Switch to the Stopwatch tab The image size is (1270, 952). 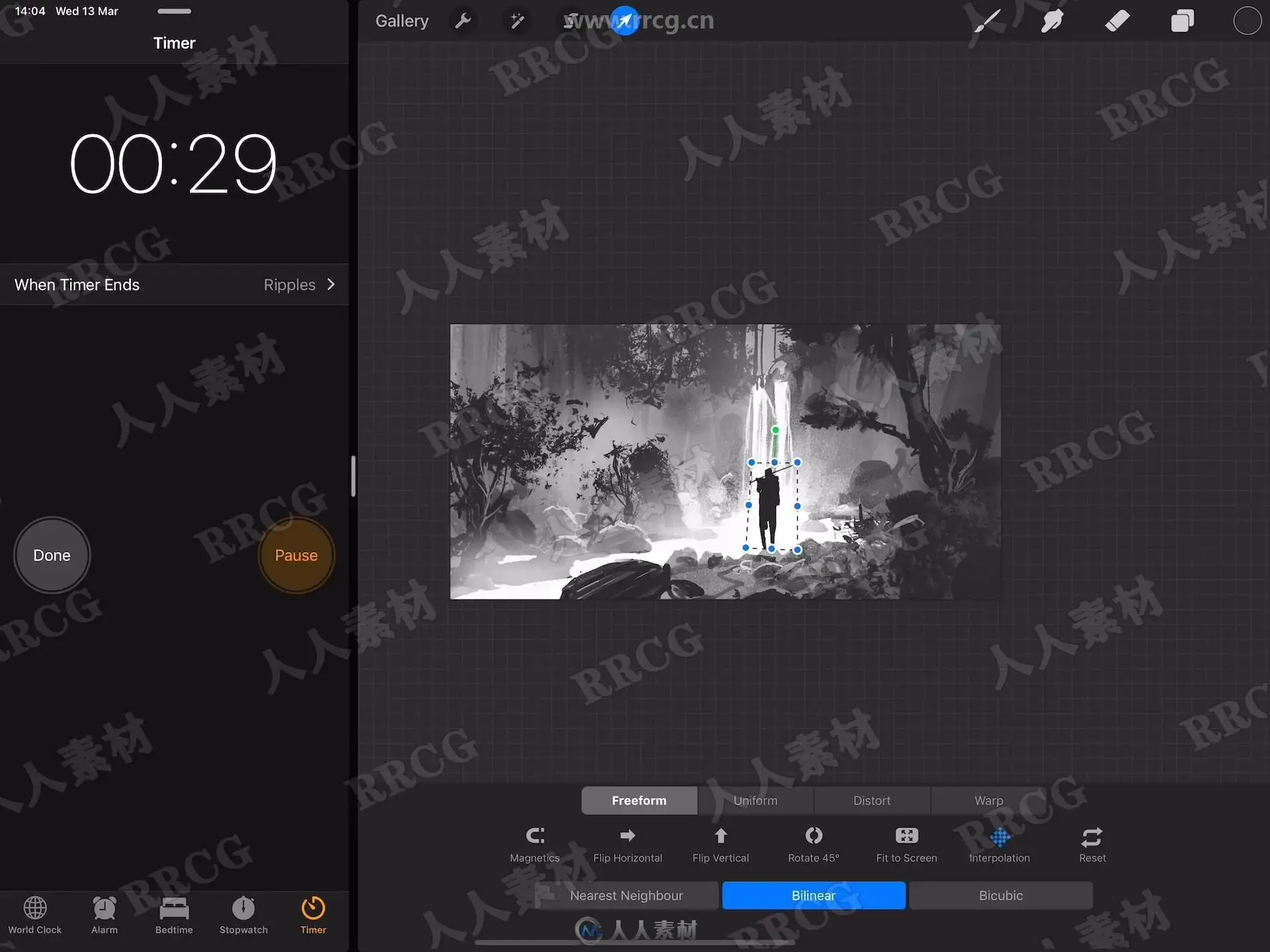pyautogui.click(x=243, y=914)
